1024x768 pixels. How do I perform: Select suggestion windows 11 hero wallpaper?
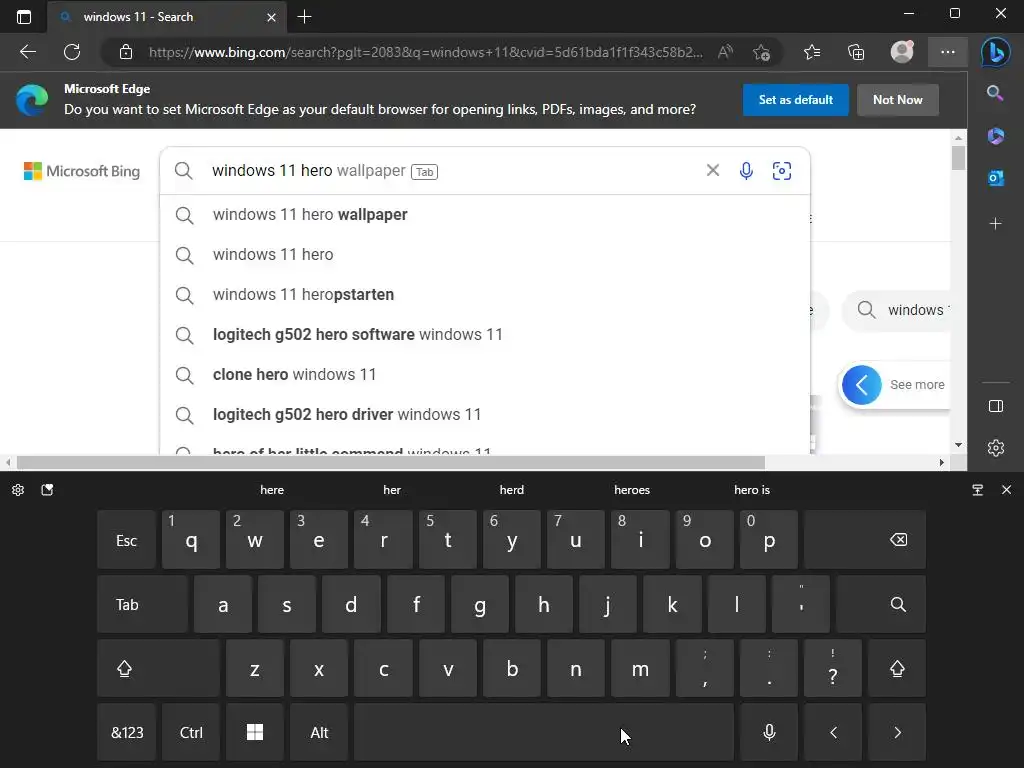pyautogui.click(x=485, y=215)
